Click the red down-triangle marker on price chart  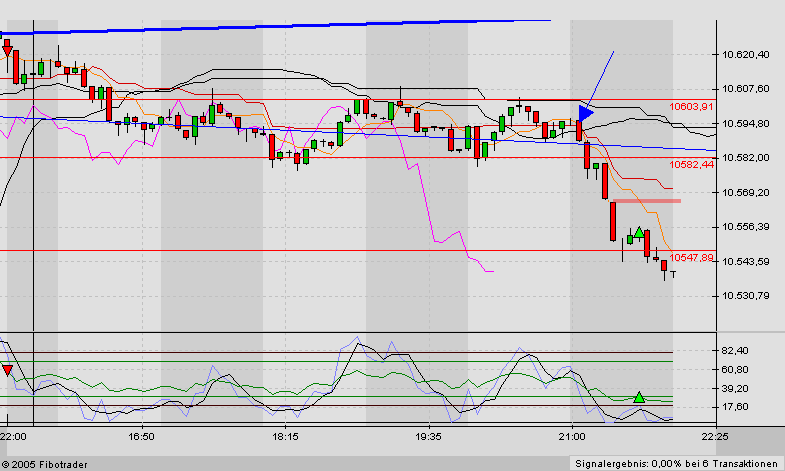pyautogui.click(x=7, y=51)
